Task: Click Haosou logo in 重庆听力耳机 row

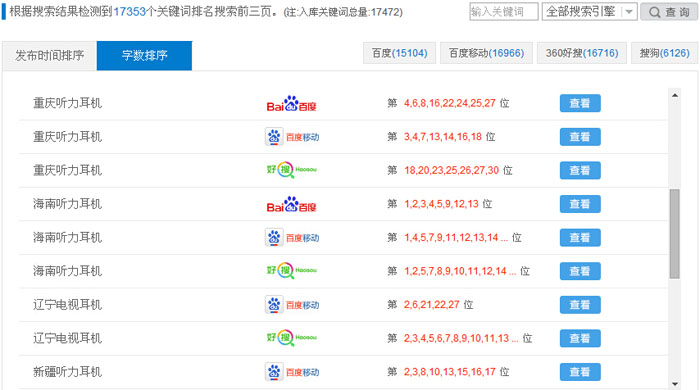Action: [292, 170]
